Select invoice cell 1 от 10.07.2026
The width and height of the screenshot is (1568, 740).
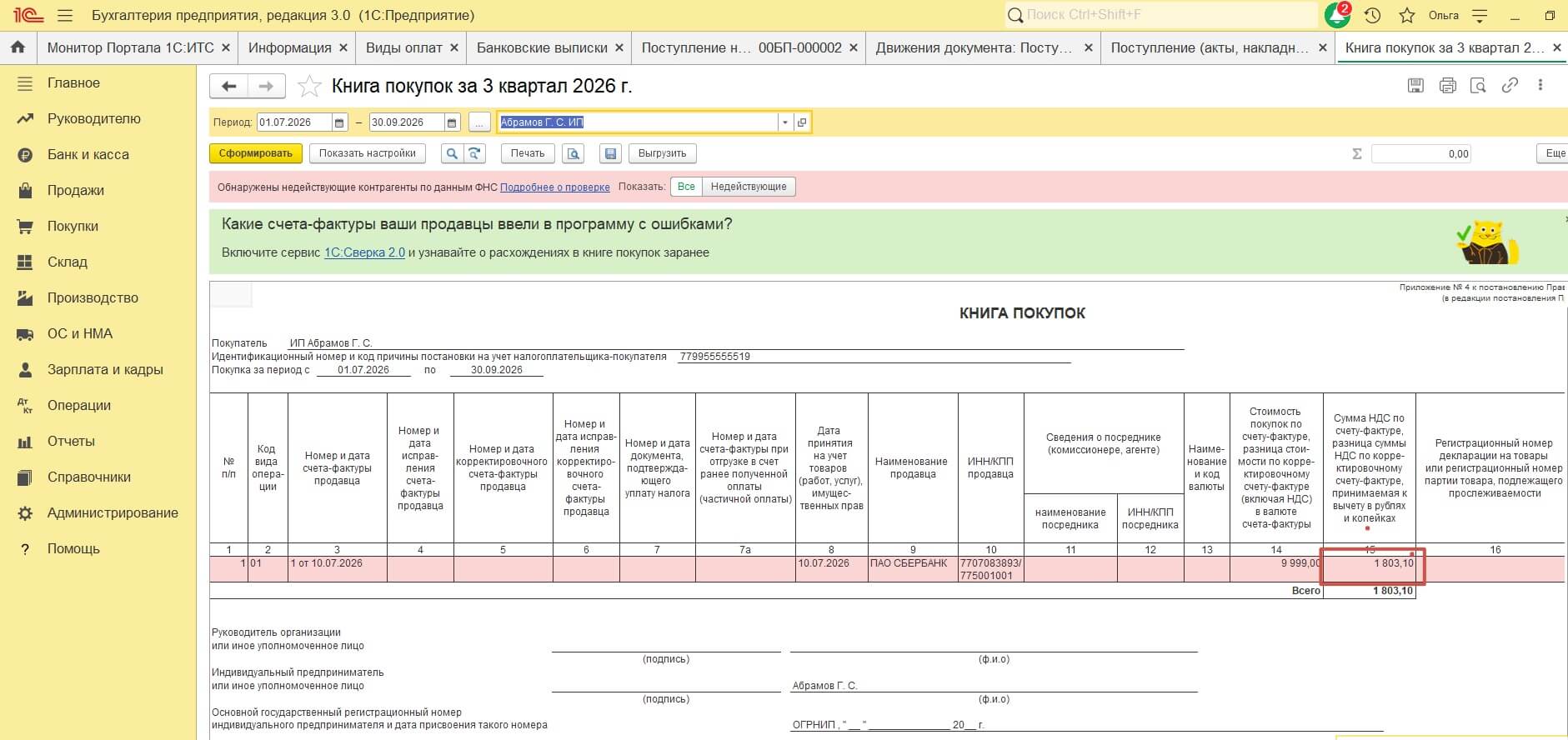337,569
